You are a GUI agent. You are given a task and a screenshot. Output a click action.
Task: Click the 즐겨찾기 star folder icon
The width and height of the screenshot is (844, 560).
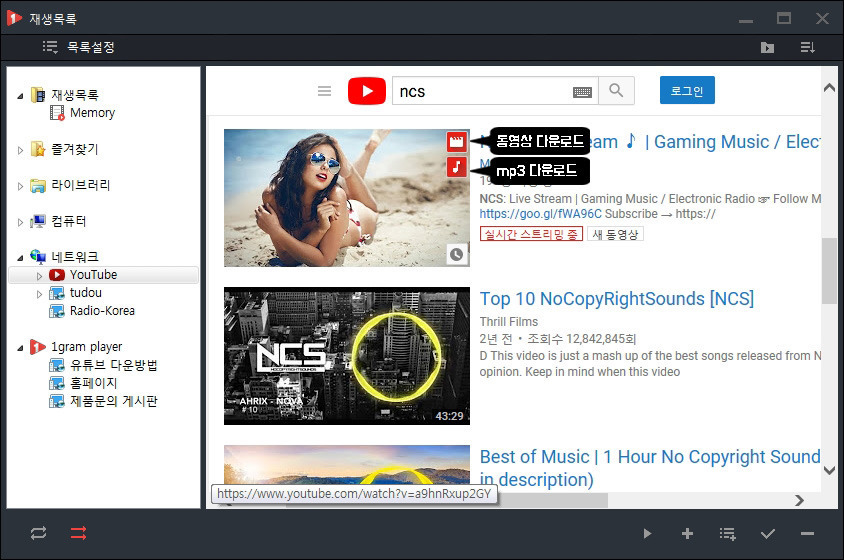(38, 149)
